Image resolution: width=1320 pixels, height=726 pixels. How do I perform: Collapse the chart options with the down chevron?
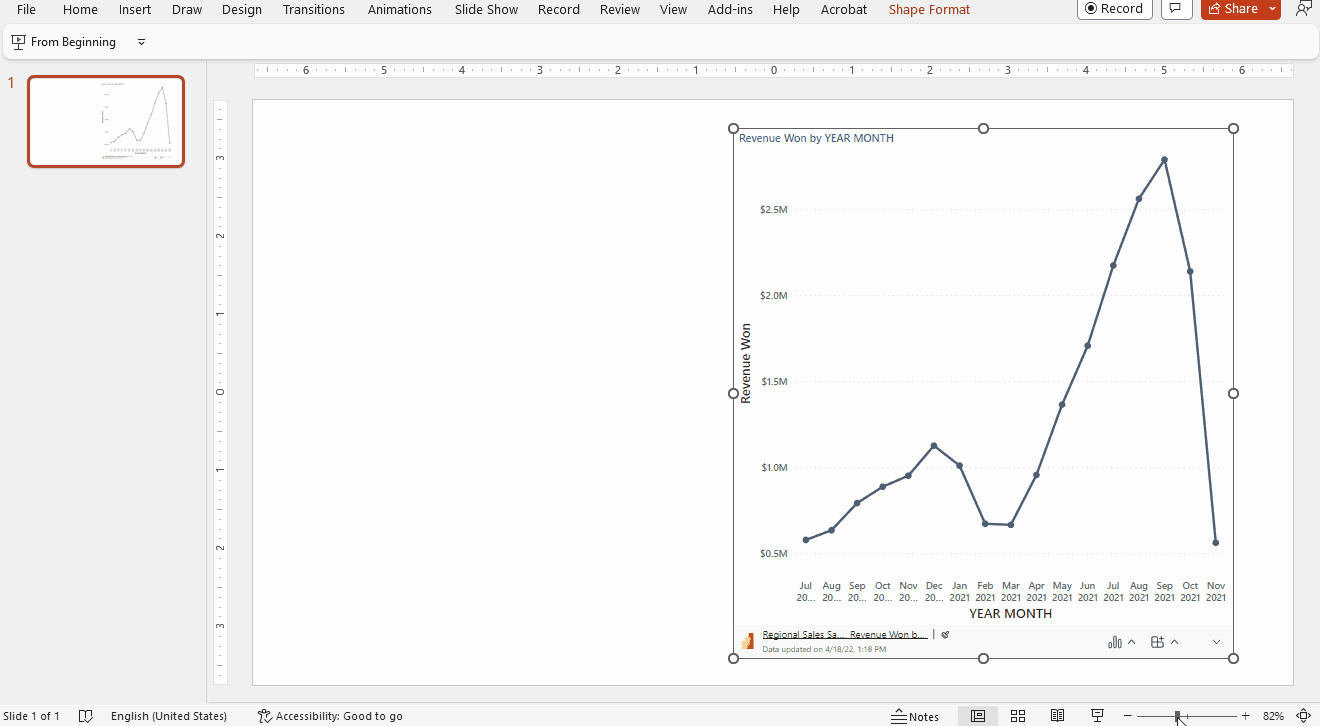(1216, 641)
